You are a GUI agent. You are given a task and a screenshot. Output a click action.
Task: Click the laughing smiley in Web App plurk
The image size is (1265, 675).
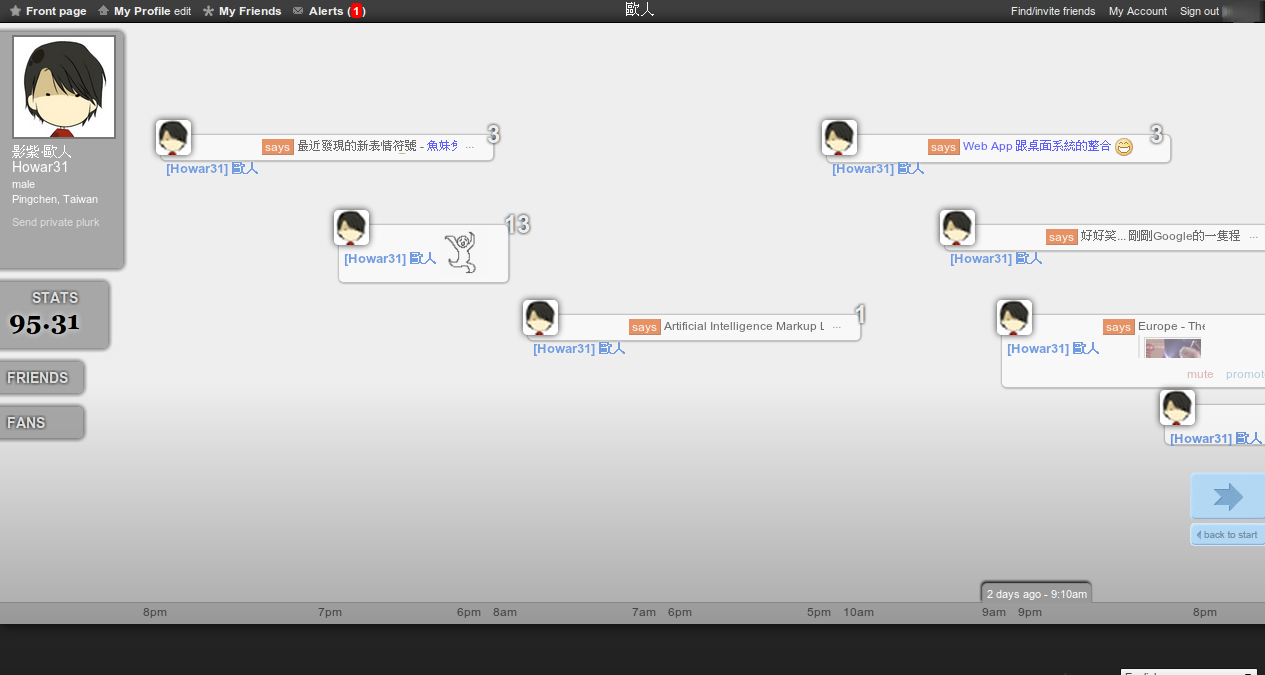click(1124, 147)
